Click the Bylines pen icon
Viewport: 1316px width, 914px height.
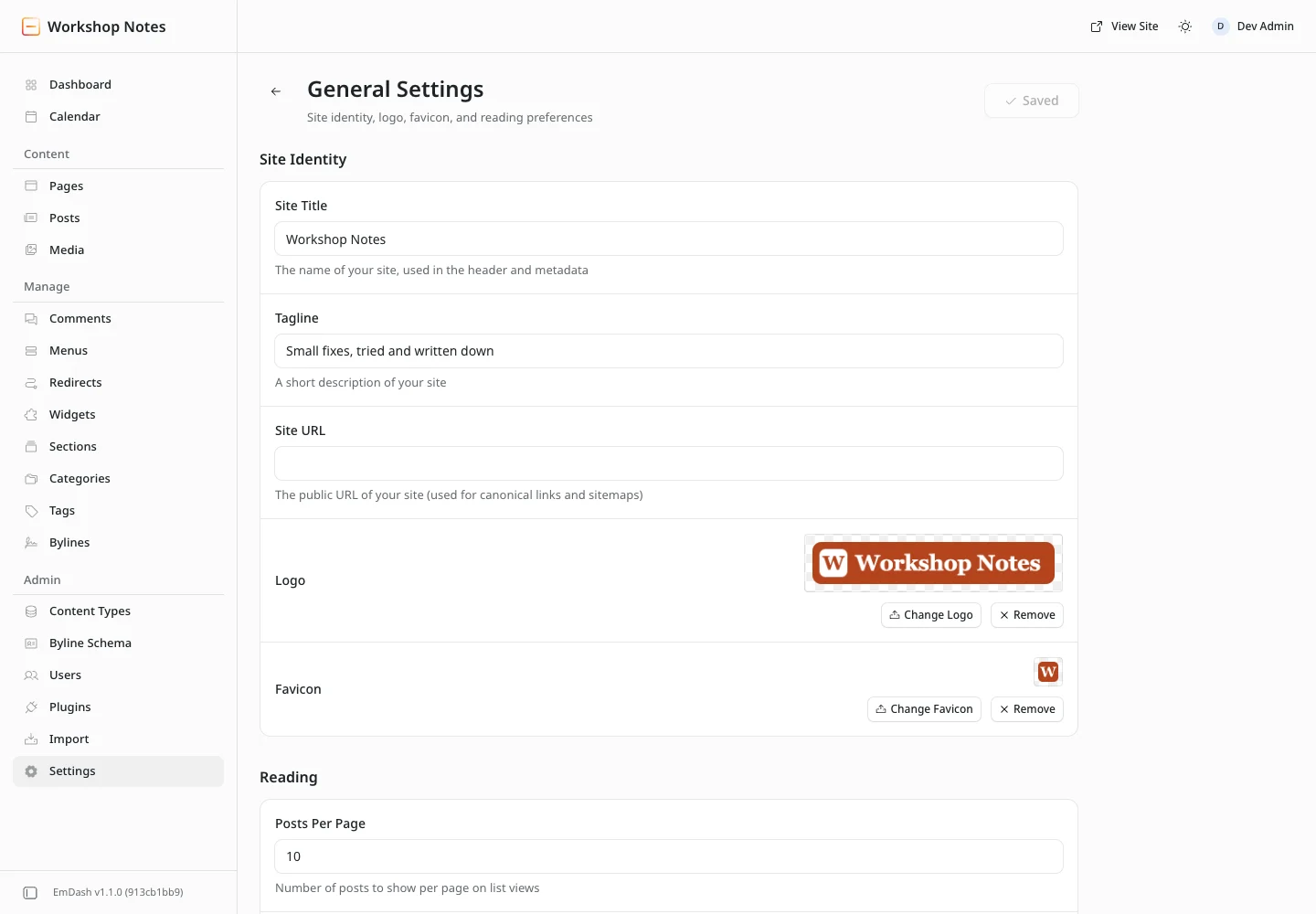(31, 543)
